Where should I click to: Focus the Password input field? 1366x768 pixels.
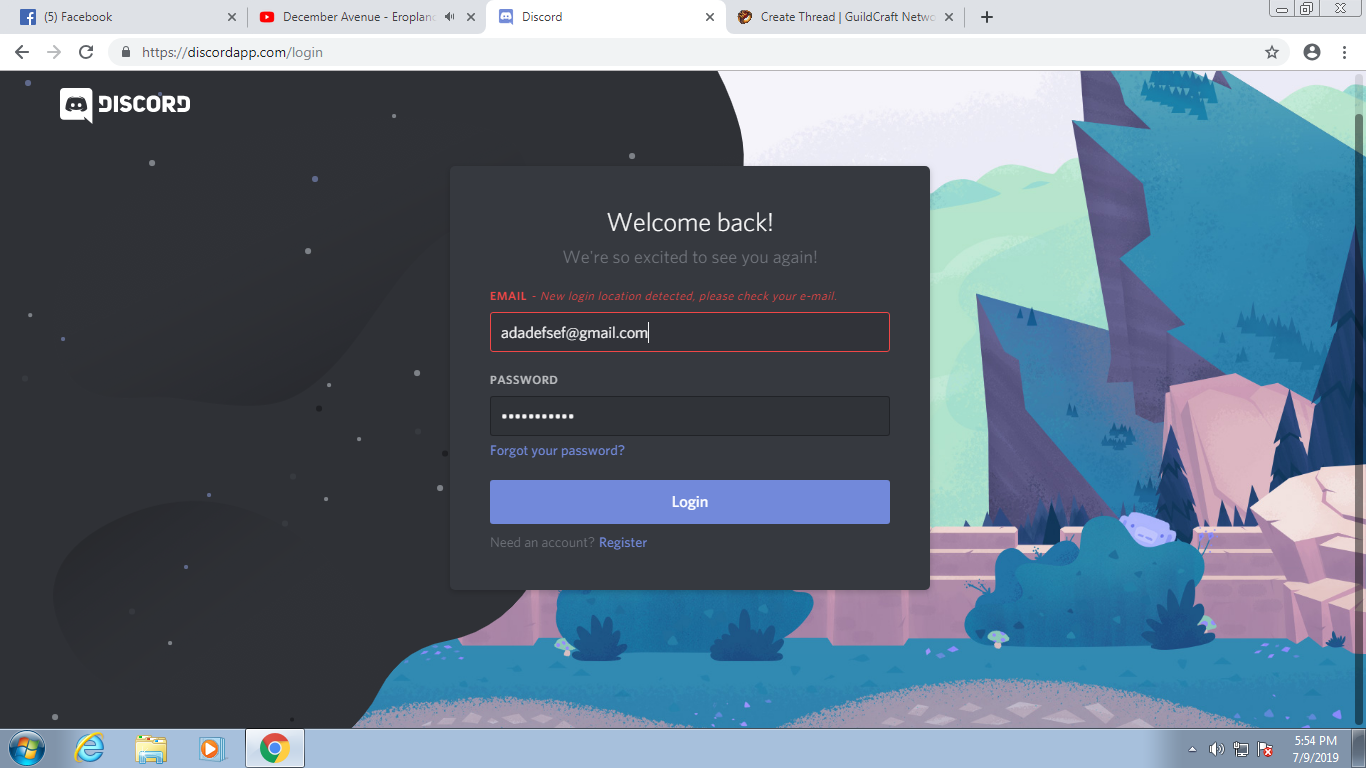pos(690,416)
